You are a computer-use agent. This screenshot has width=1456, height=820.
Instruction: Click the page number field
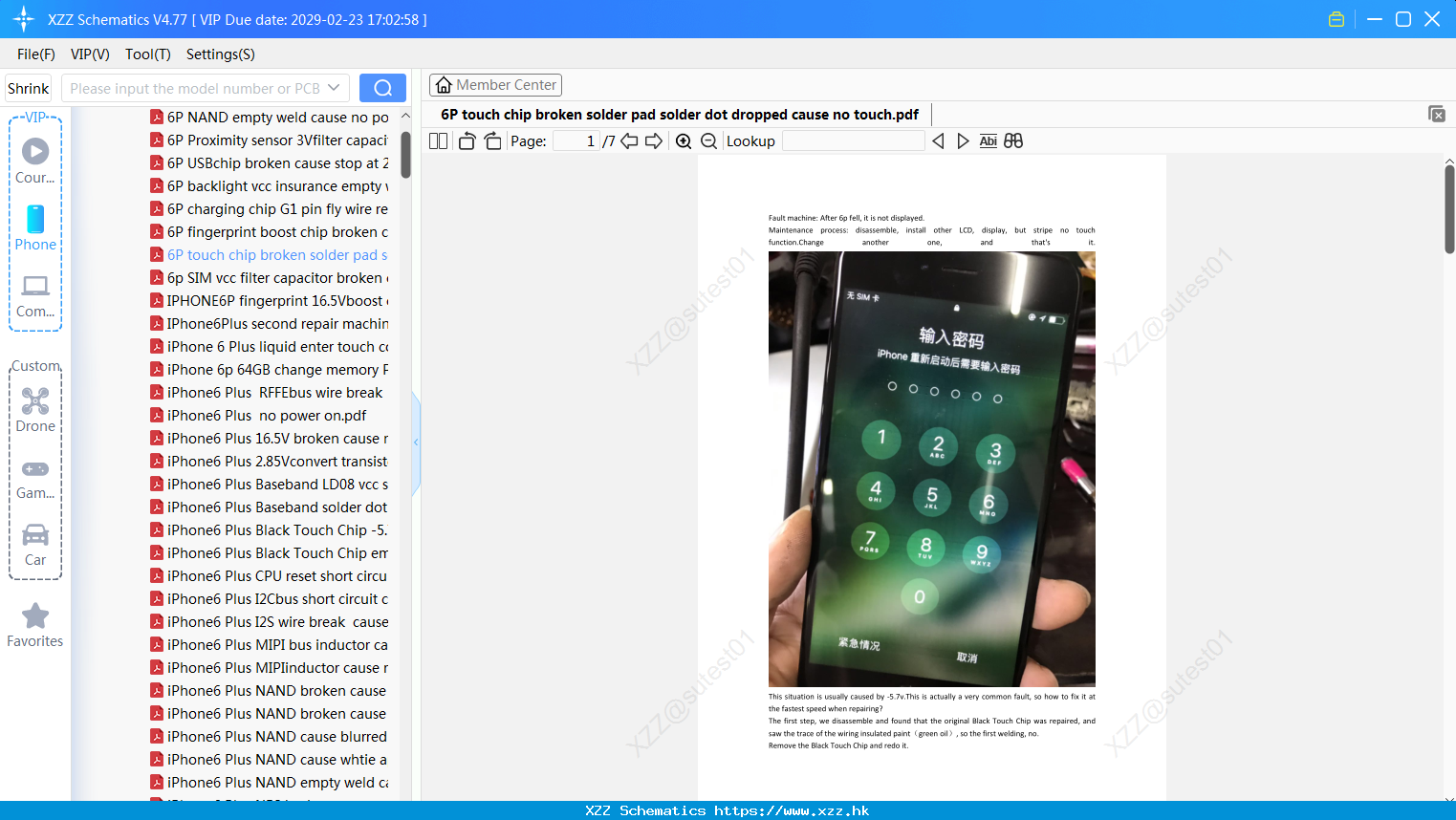576,141
